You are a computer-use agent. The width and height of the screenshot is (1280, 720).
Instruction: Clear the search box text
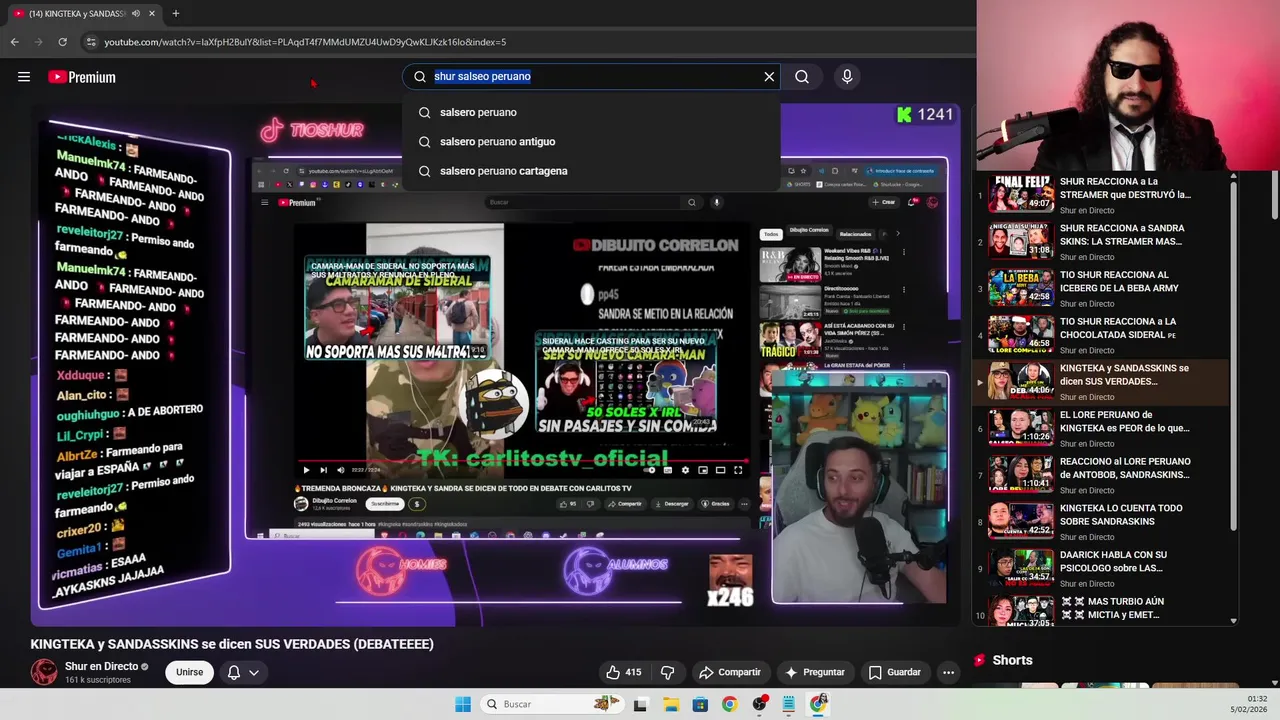(x=769, y=76)
